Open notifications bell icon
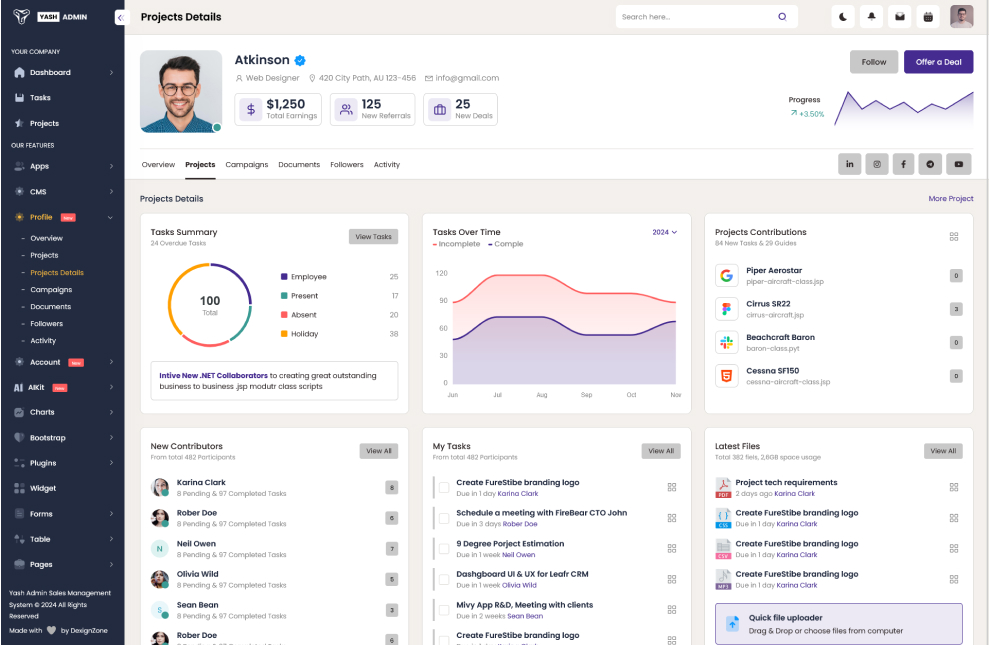Viewport: 989px width, 645px height. 872,17
